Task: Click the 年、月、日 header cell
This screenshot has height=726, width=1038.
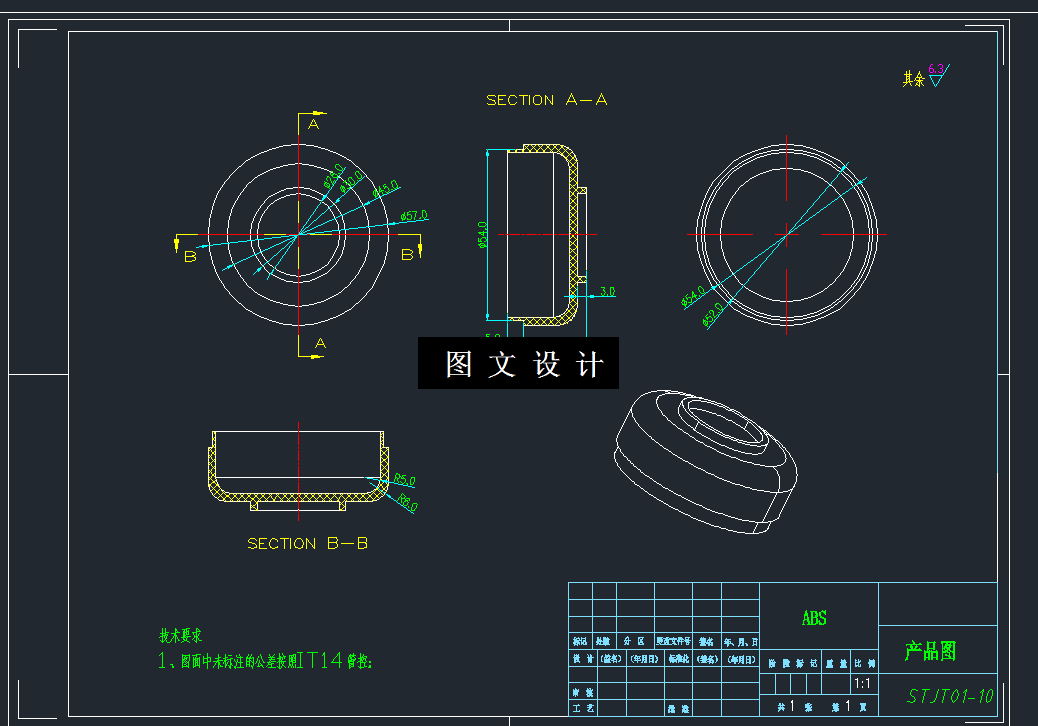Action: coord(741,641)
